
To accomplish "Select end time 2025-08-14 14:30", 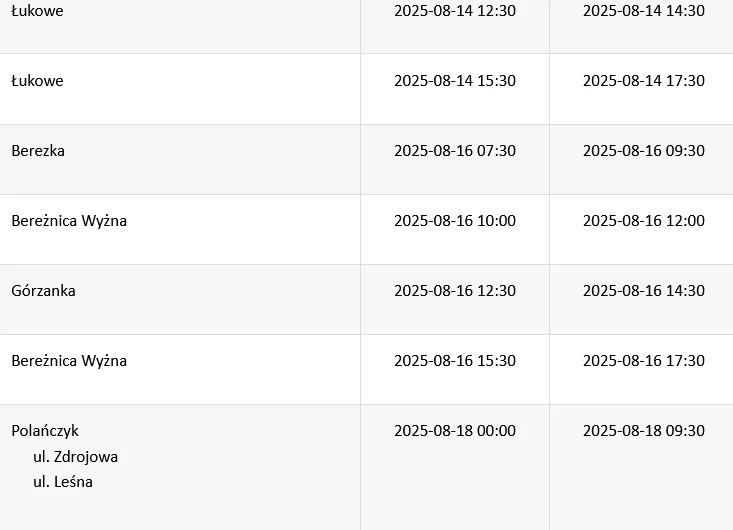I will [644, 11].
